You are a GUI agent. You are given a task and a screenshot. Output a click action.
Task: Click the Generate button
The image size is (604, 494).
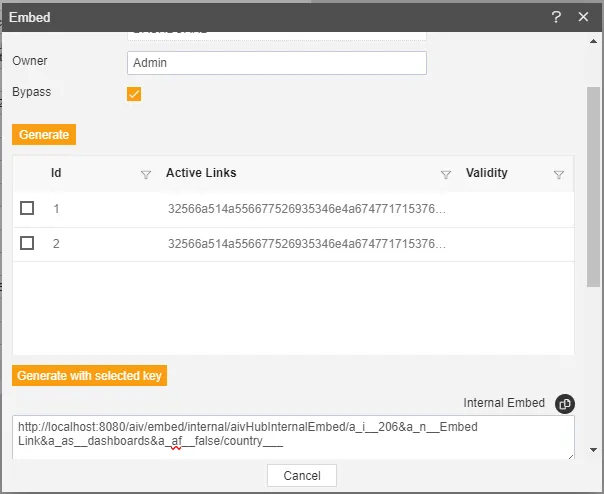44,134
